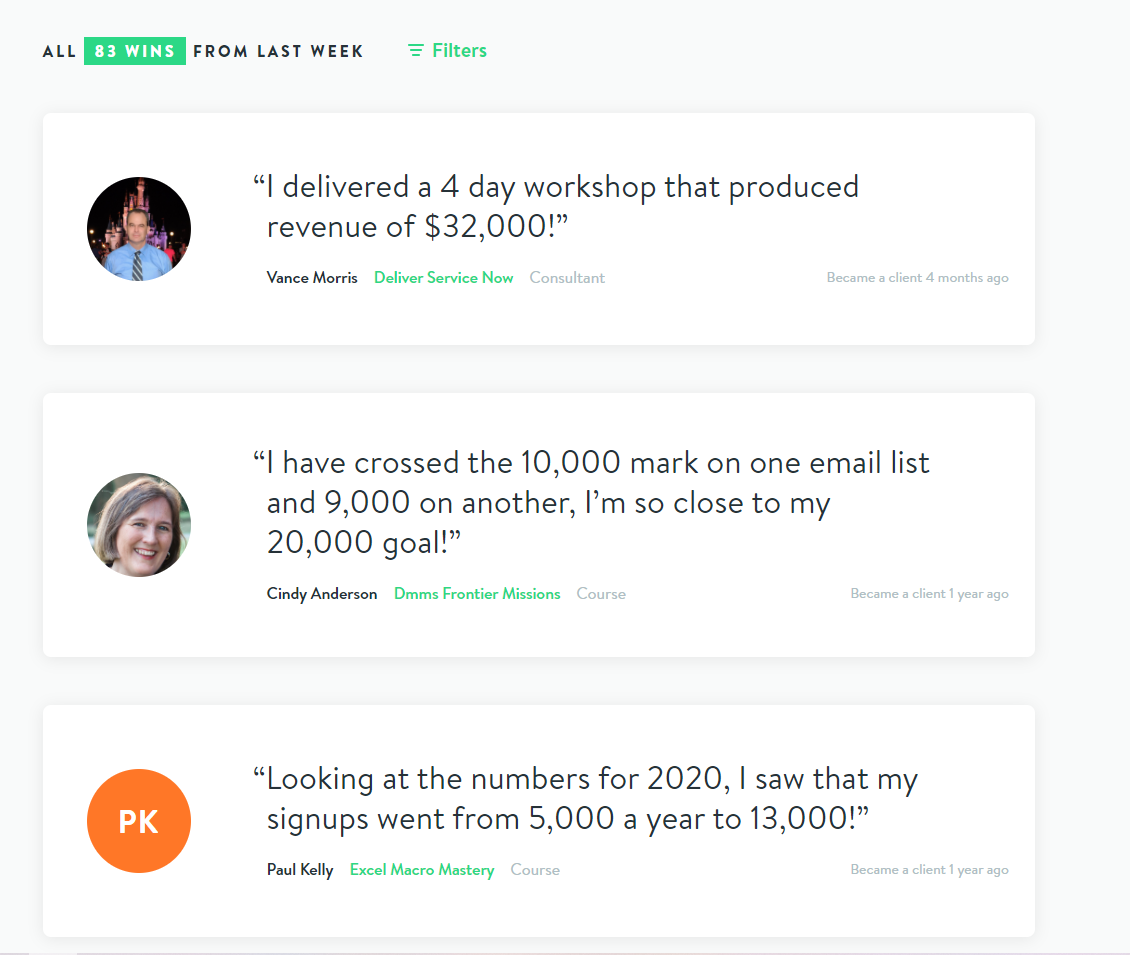Click 'Became a client 4 months ago' text
Screen dimensions: 1130x955
click(917, 278)
